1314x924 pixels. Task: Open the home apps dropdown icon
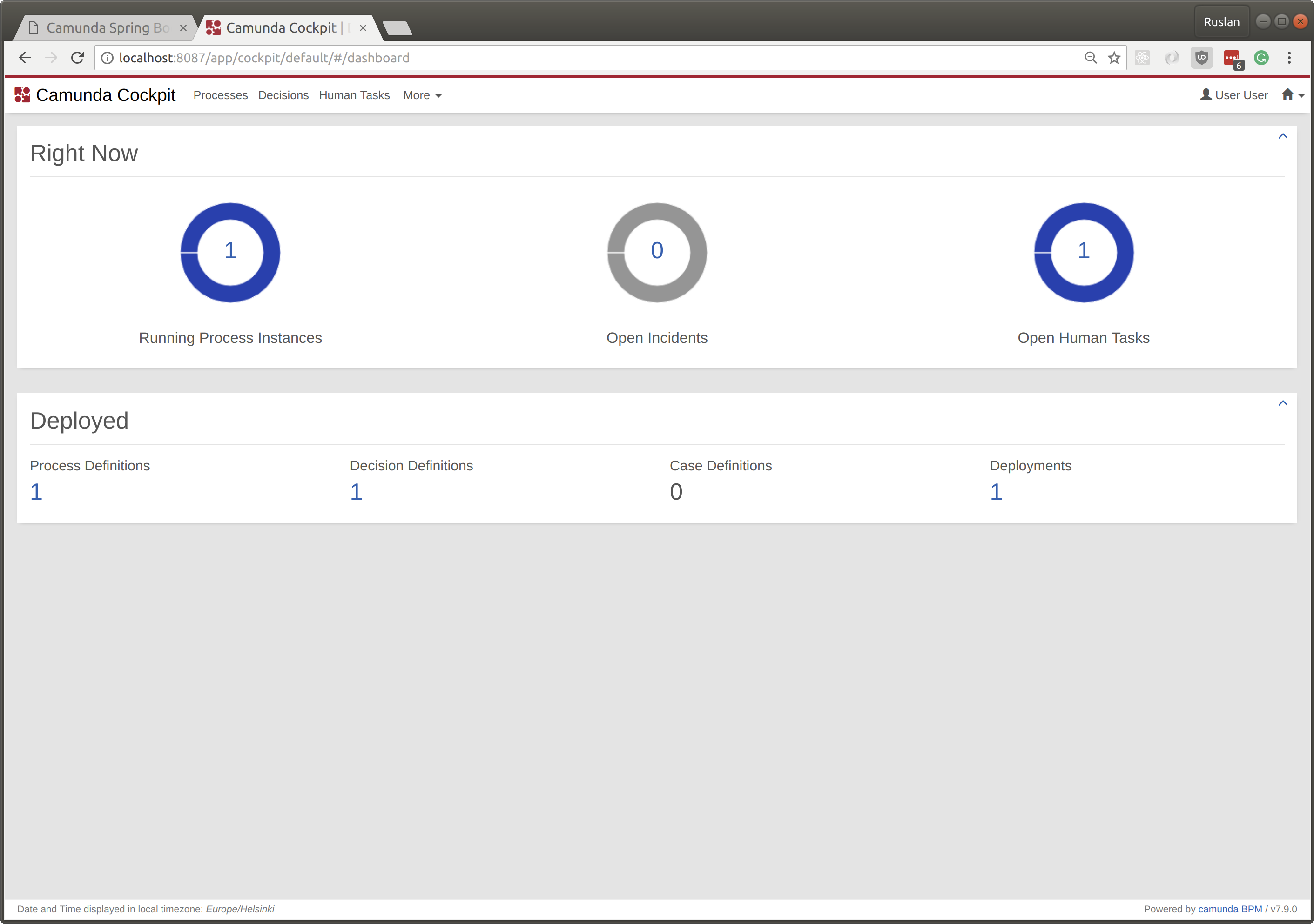(1292, 95)
